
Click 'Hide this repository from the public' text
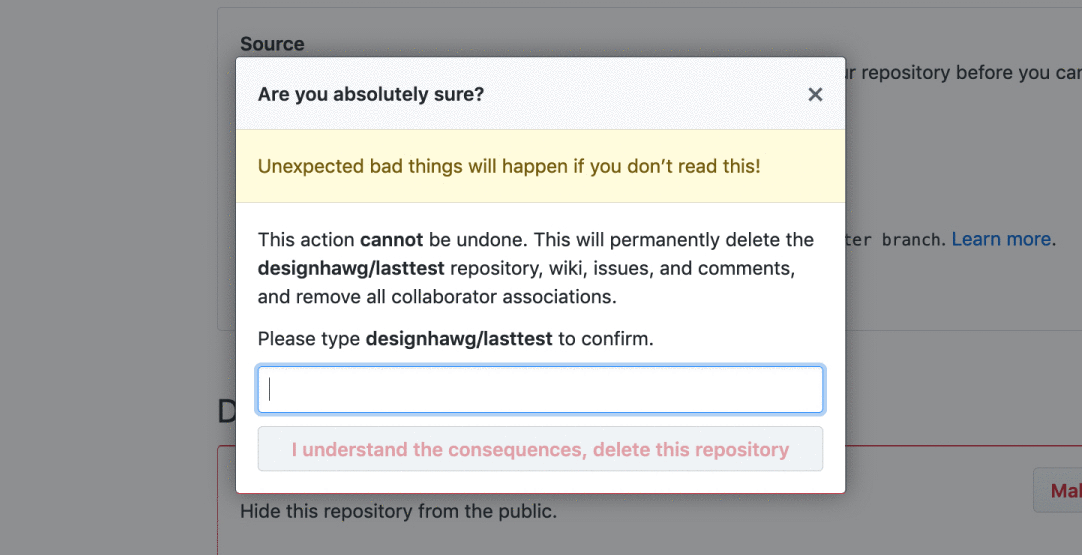click(399, 512)
